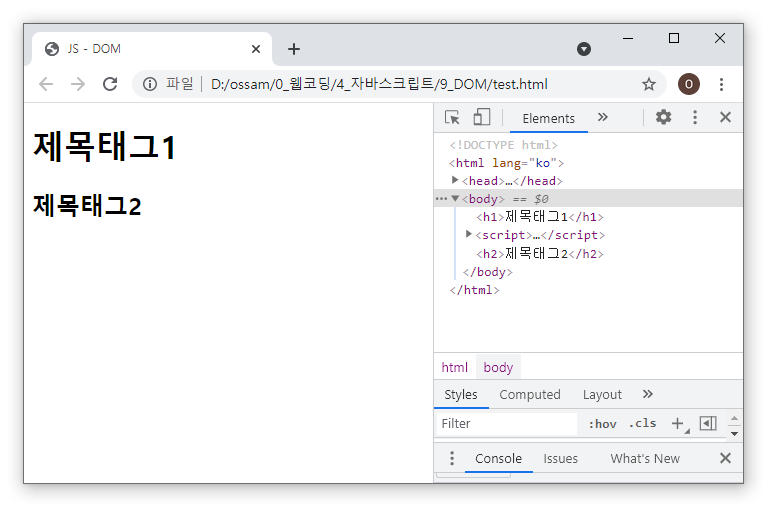Focus the styles Filter field
The height and width of the screenshot is (513, 771).
(x=506, y=423)
